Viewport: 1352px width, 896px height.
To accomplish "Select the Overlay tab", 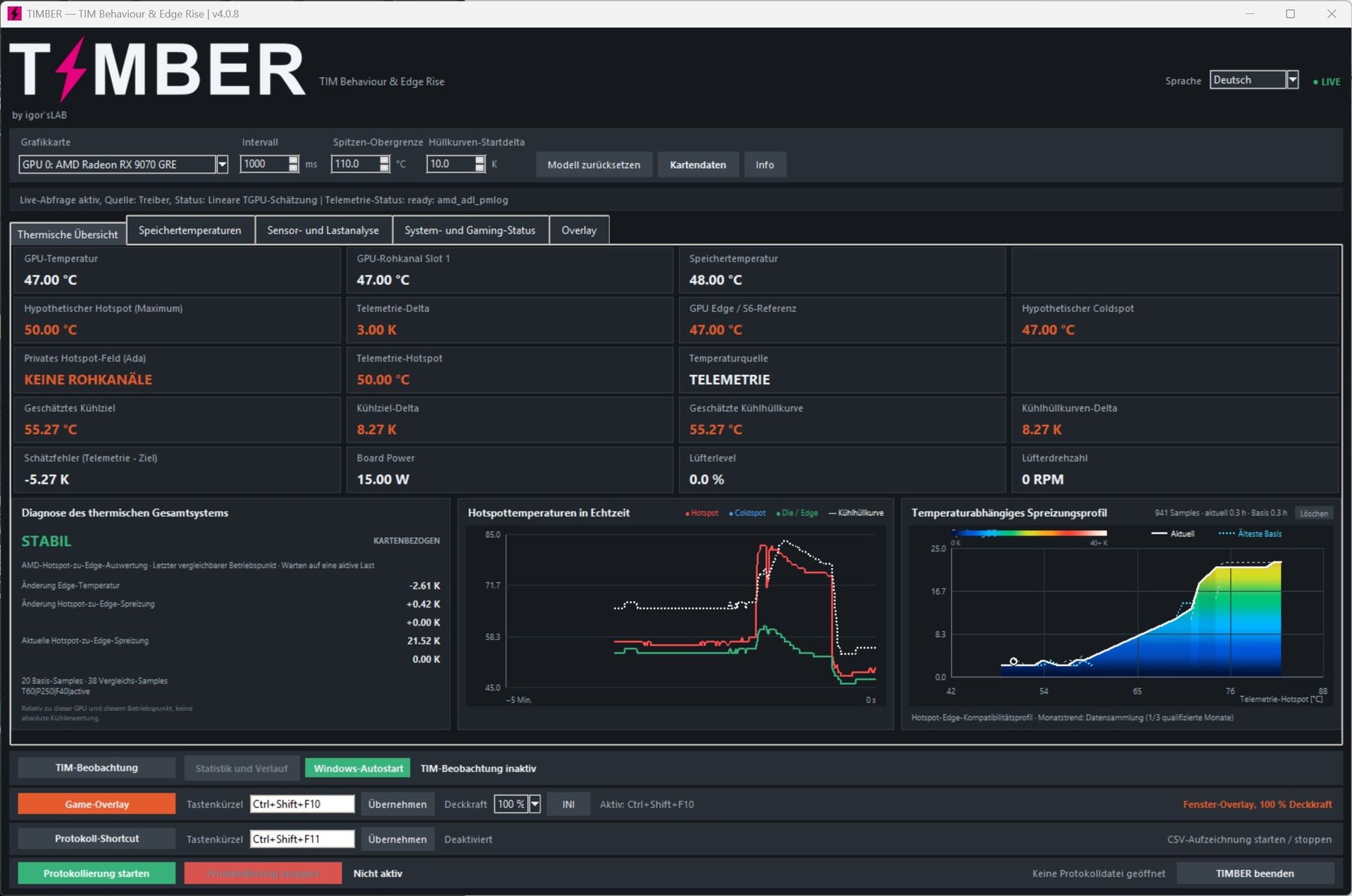I will 579,230.
